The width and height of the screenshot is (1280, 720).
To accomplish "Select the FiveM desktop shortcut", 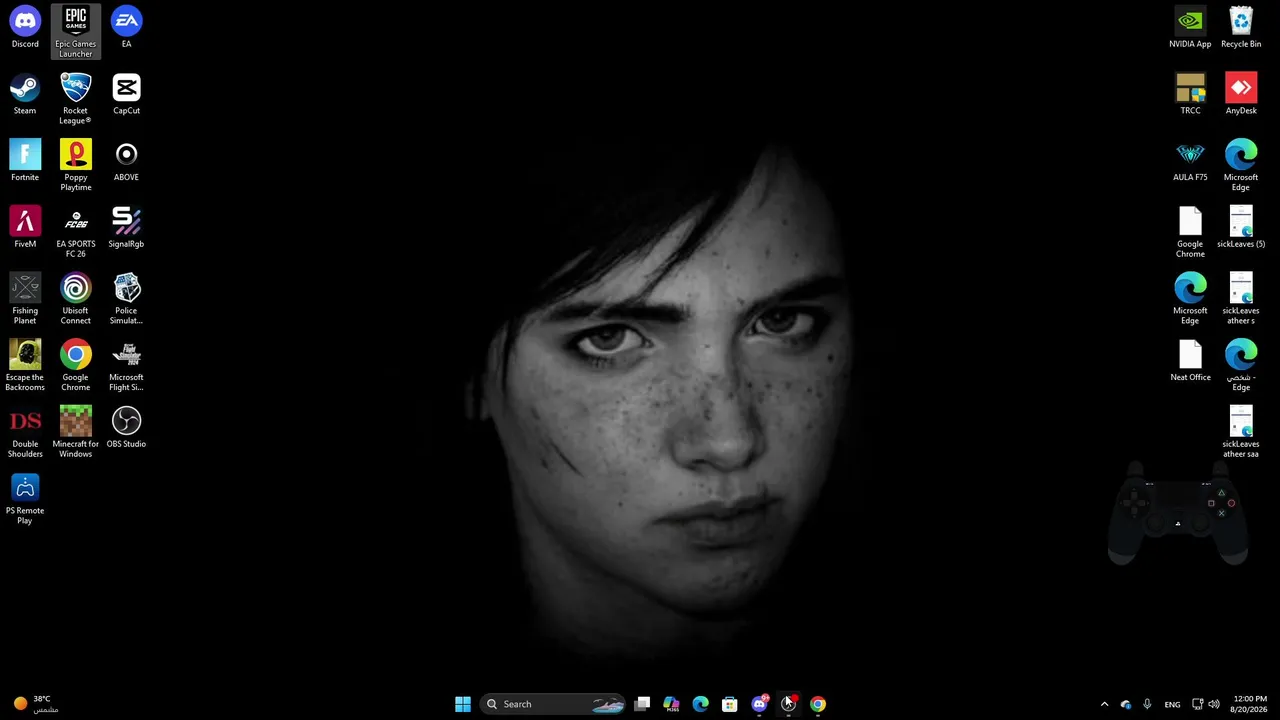I will tap(25, 228).
